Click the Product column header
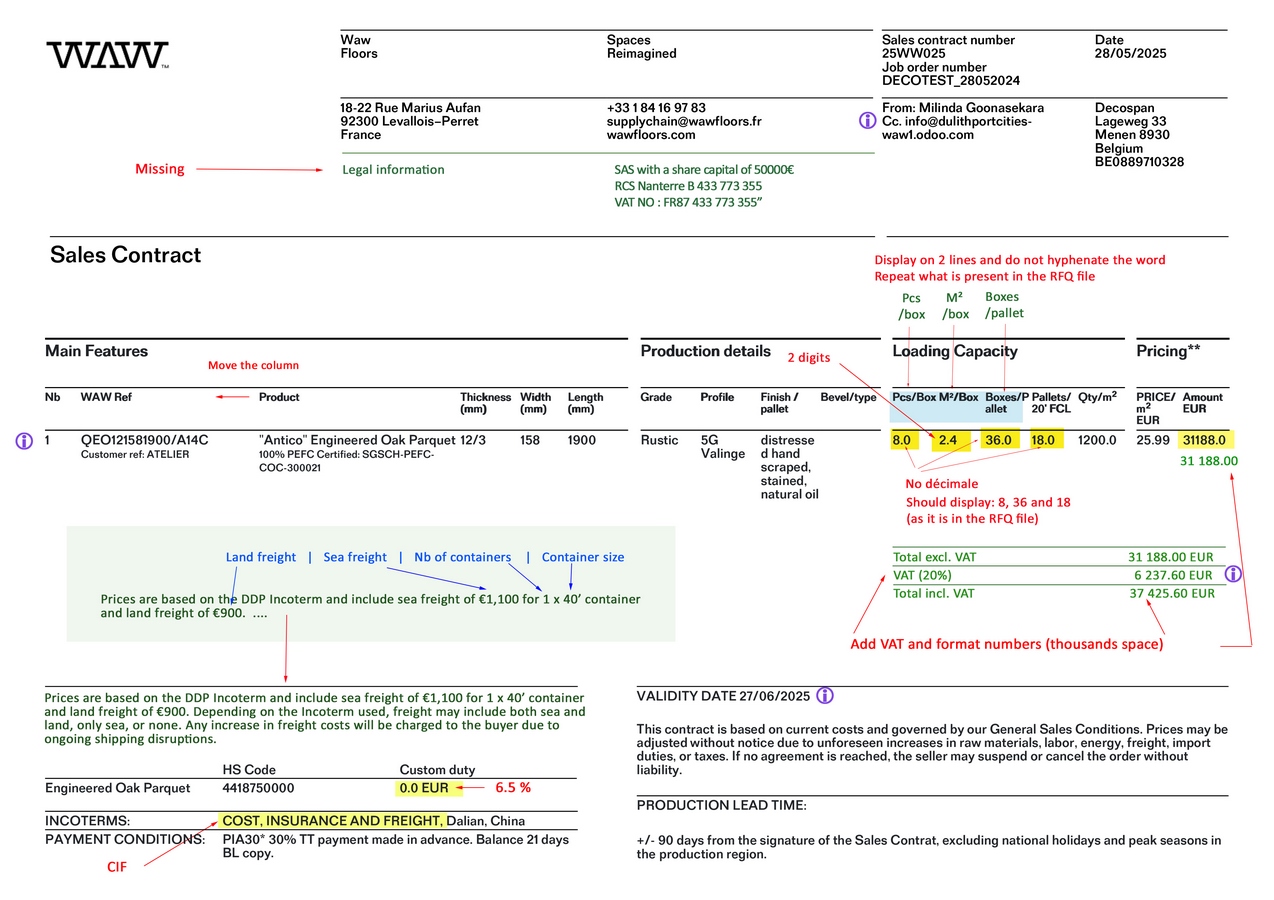The width and height of the screenshot is (1274, 900). [x=279, y=397]
